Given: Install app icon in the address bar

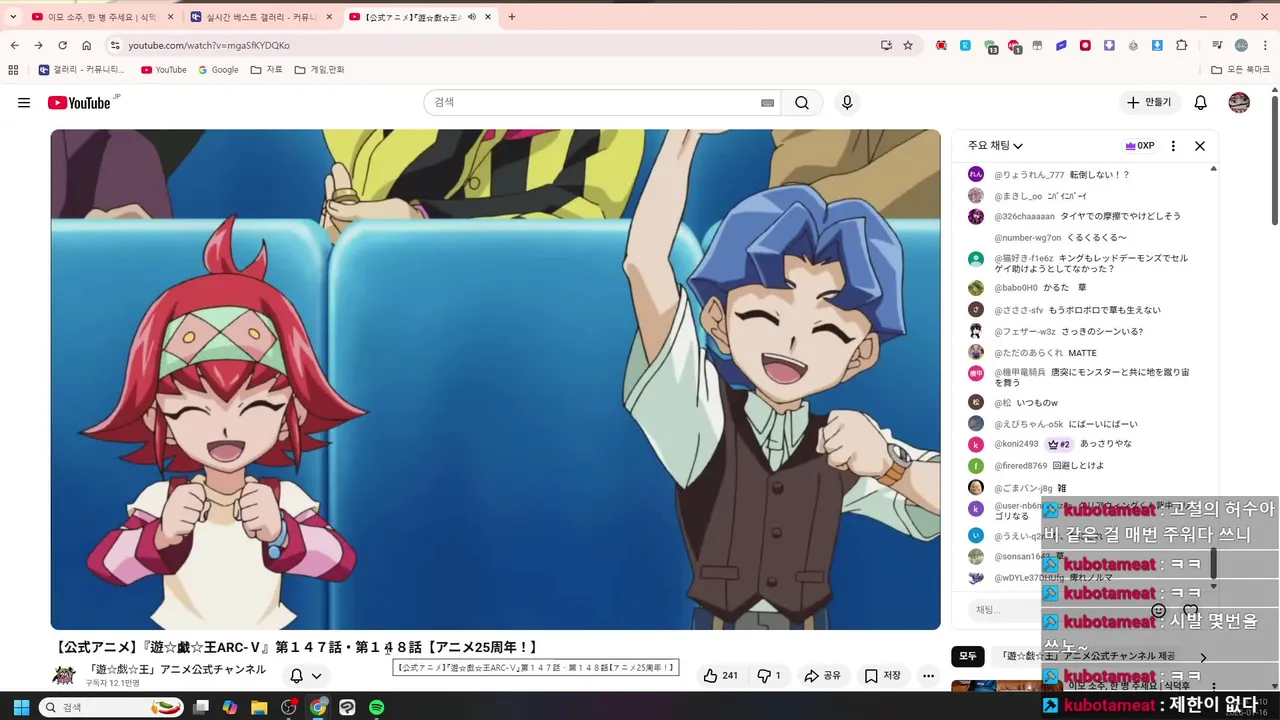Looking at the screenshot, I should click(886, 45).
